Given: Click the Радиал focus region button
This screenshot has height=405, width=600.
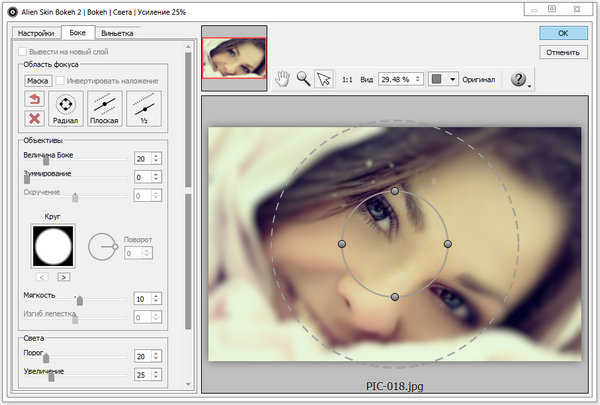Looking at the screenshot, I should tap(66, 108).
